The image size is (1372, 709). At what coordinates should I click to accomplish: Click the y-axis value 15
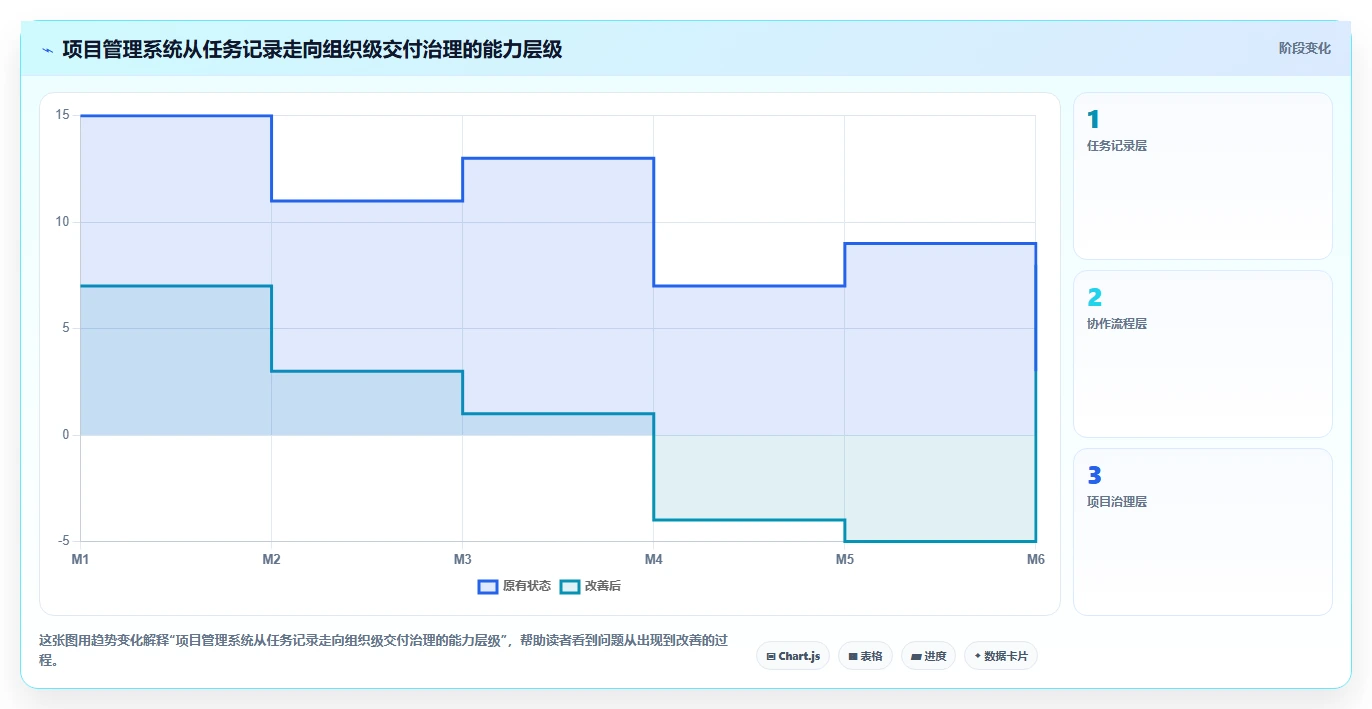[62, 115]
